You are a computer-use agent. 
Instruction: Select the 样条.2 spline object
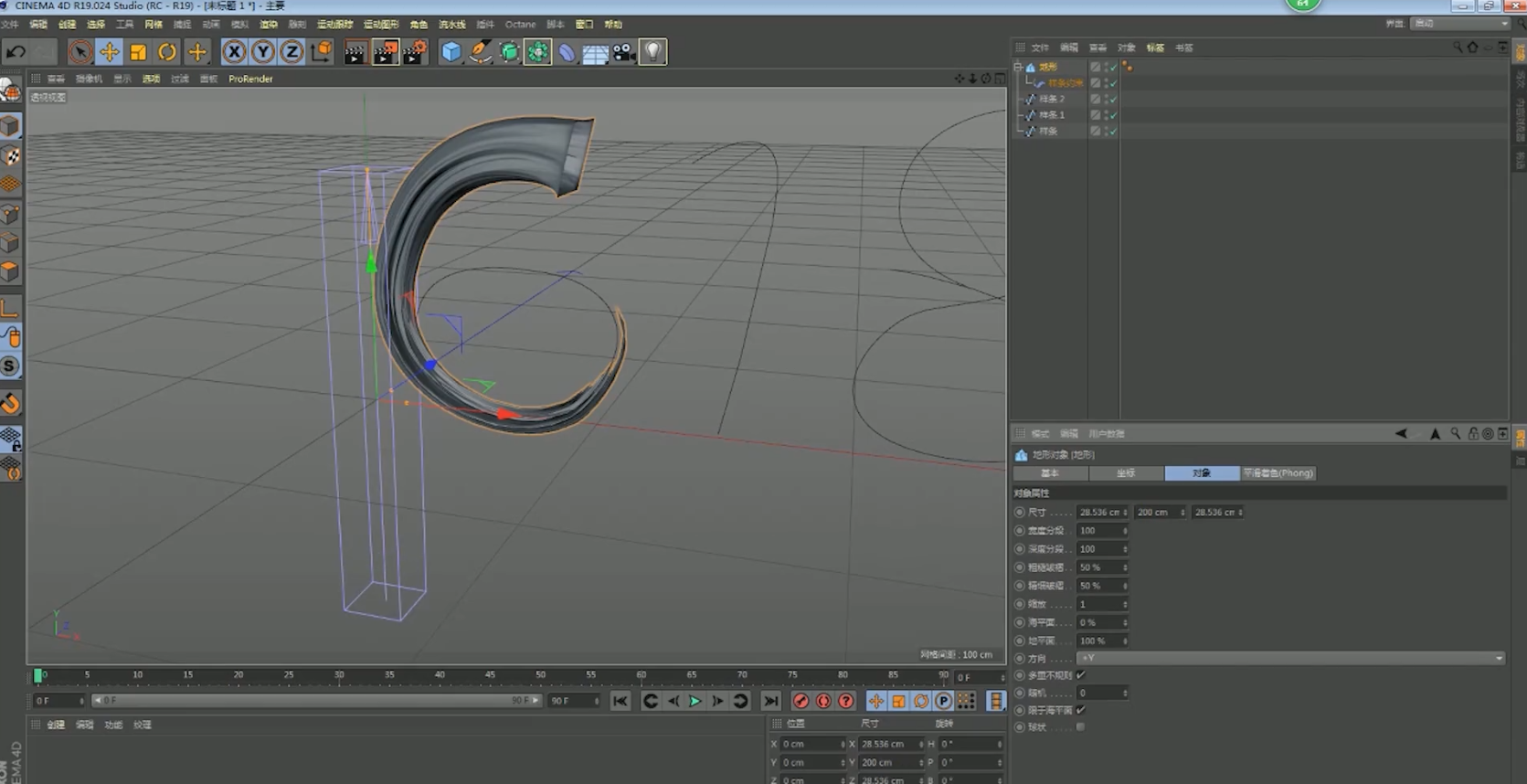[1052, 99]
